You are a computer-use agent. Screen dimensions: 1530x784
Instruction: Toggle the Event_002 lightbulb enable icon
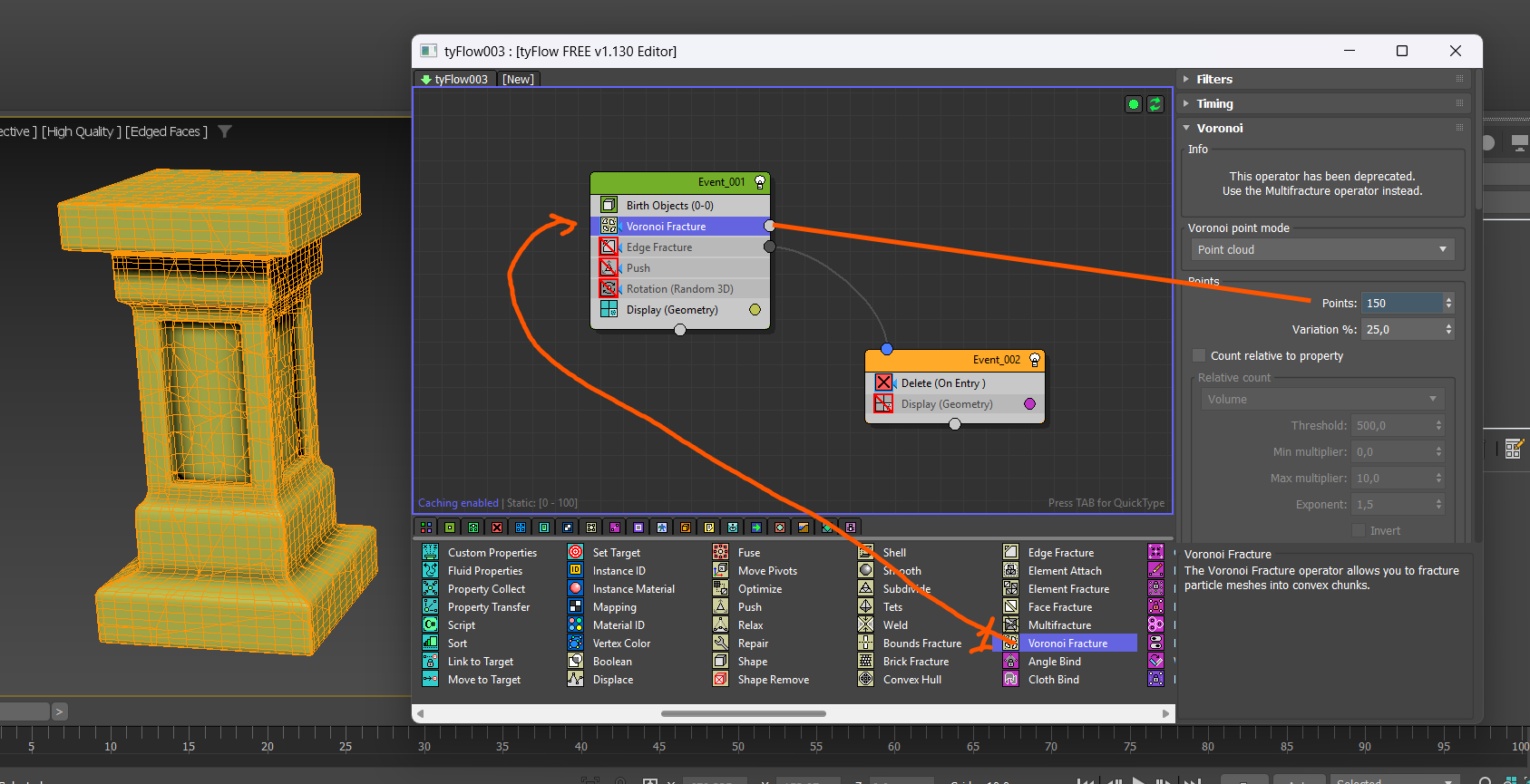tap(1035, 360)
